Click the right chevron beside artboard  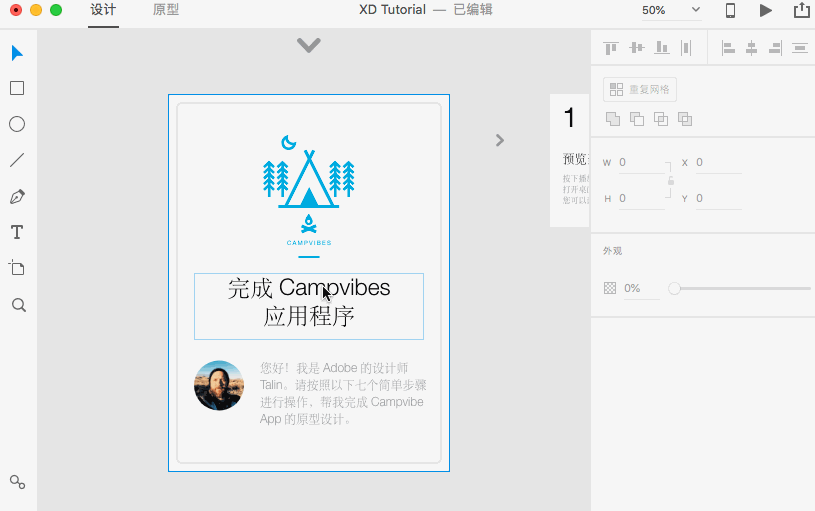click(x=499, y=140)
